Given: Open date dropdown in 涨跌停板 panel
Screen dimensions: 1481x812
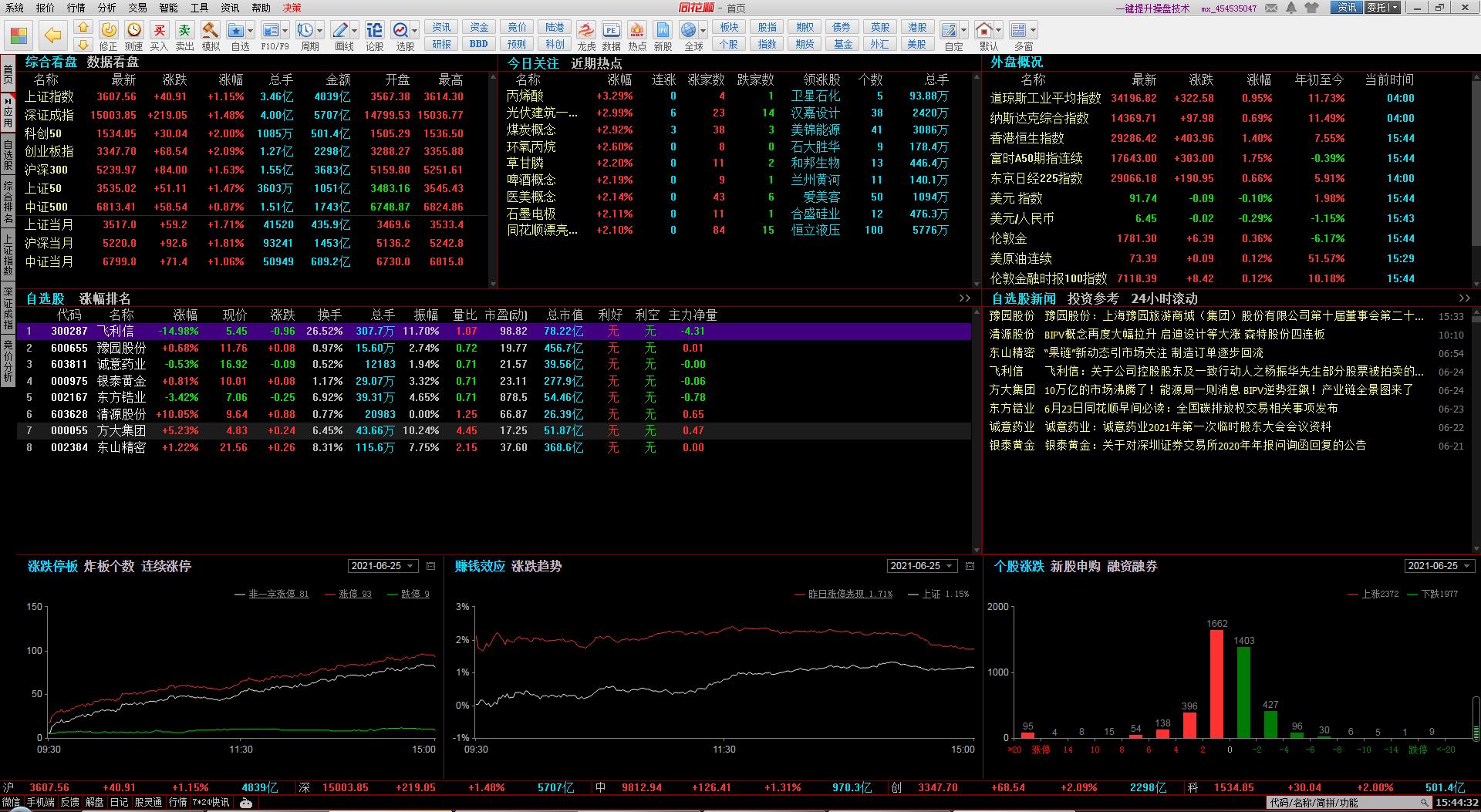Looking at the screenshot, I should pyautogui.click(x=410, y=566).
